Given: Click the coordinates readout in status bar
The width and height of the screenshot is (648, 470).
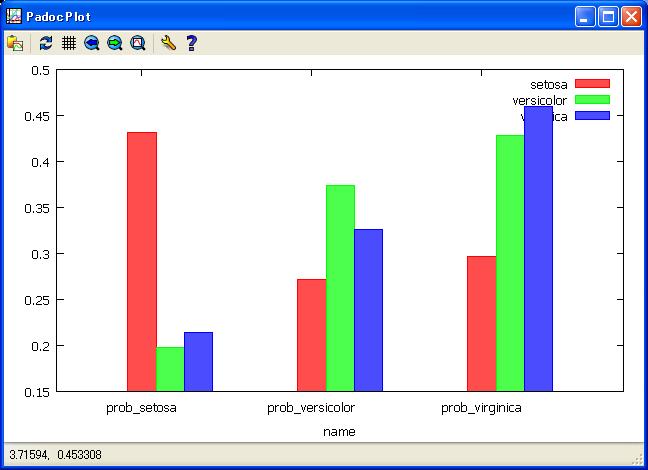Looking at the screenshot, I should coord(56,457).
